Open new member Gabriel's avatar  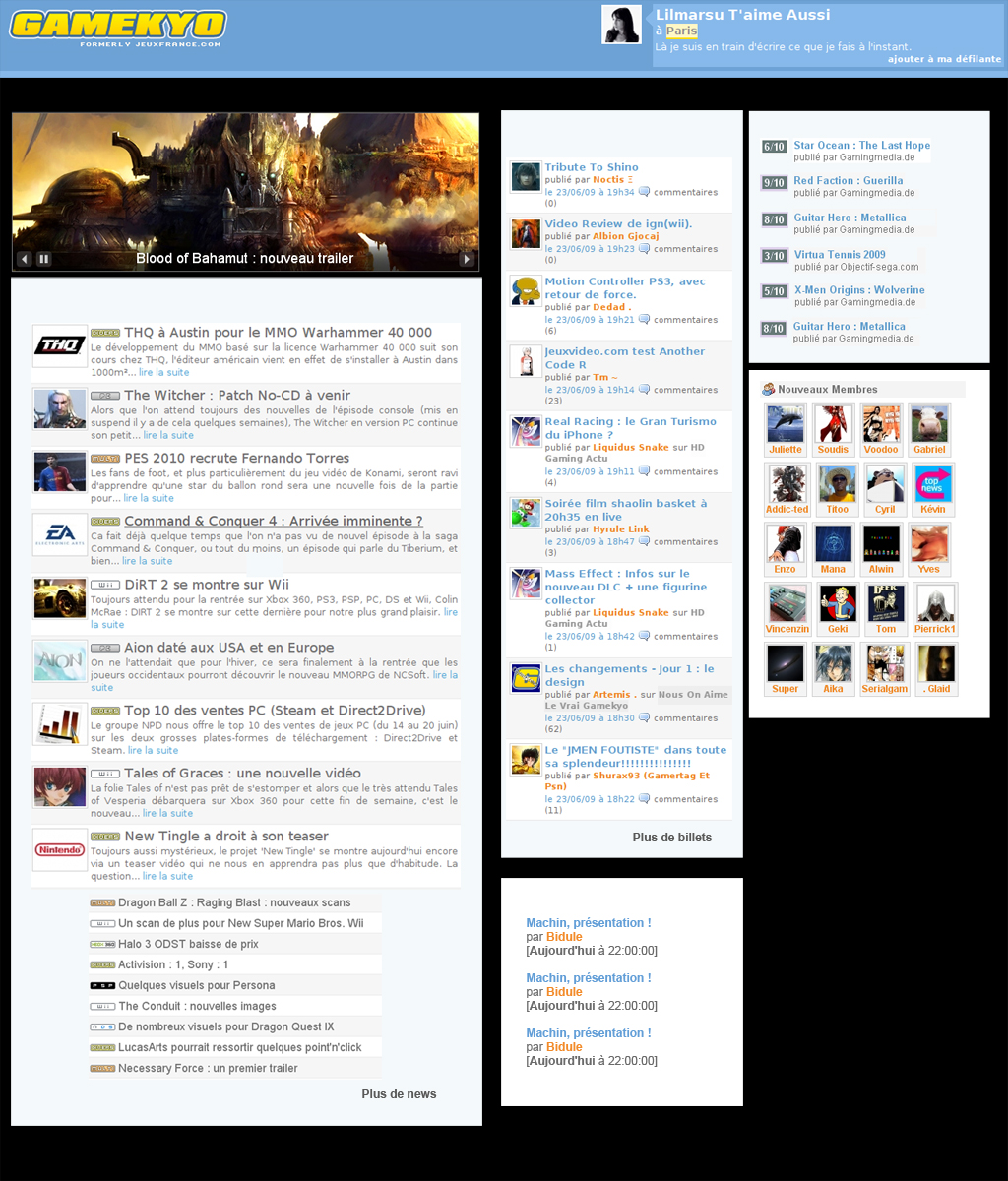coord(930,424)
